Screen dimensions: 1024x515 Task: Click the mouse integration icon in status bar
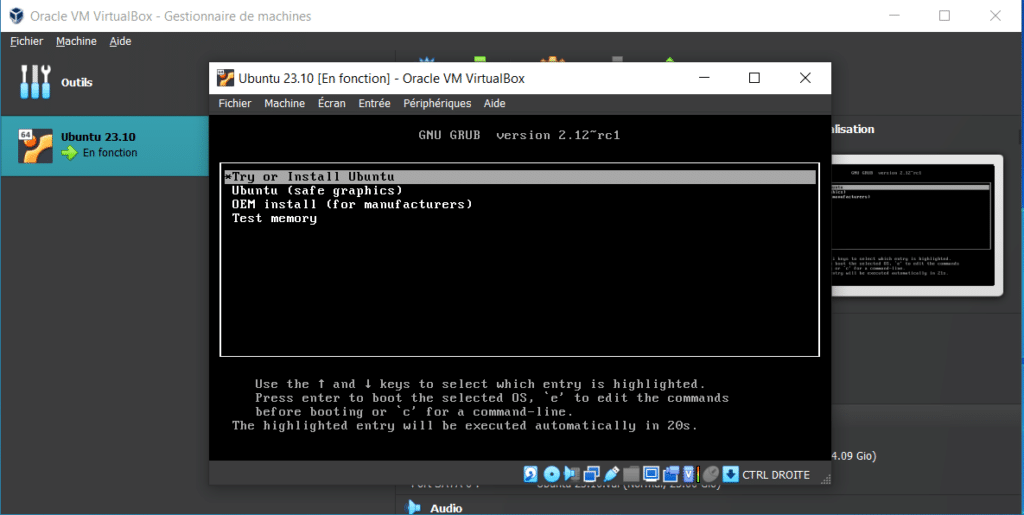point(711,475)
